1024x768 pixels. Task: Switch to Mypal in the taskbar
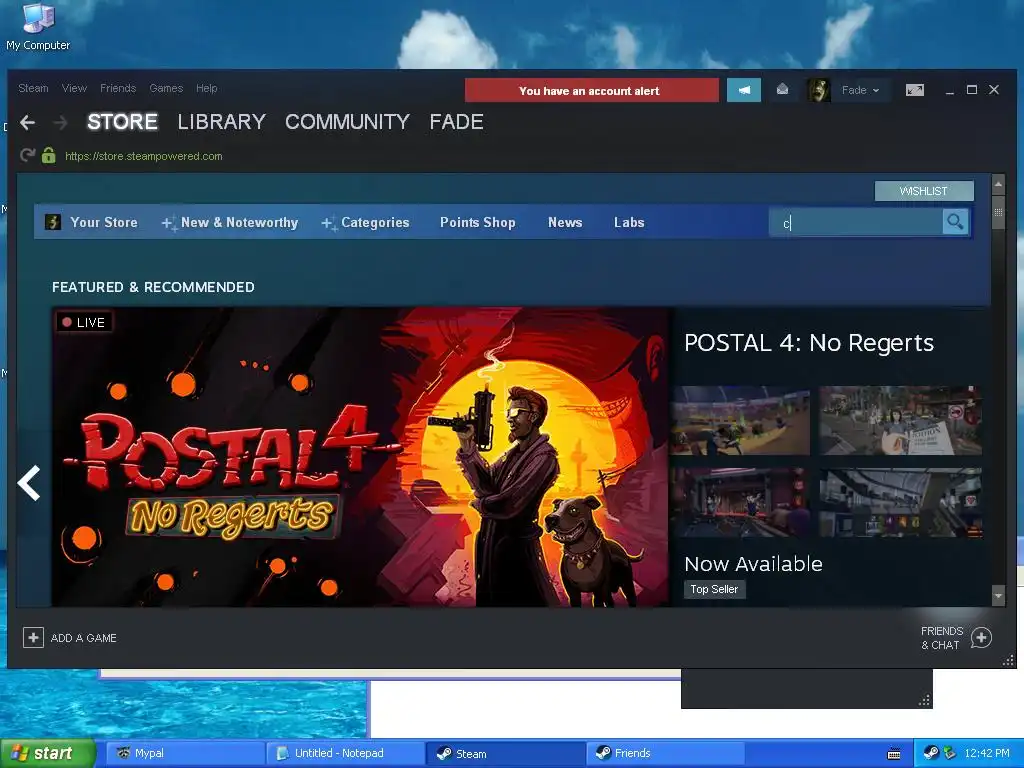[x=186, y=754]
